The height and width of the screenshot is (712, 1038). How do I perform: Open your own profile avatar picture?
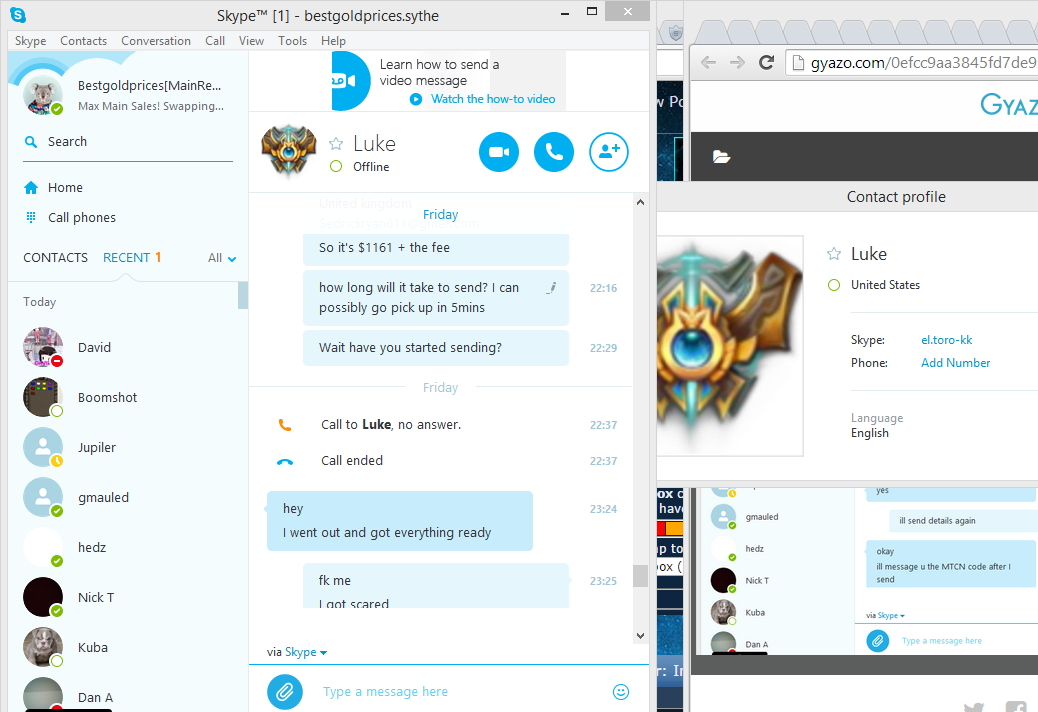coord(42,95)
